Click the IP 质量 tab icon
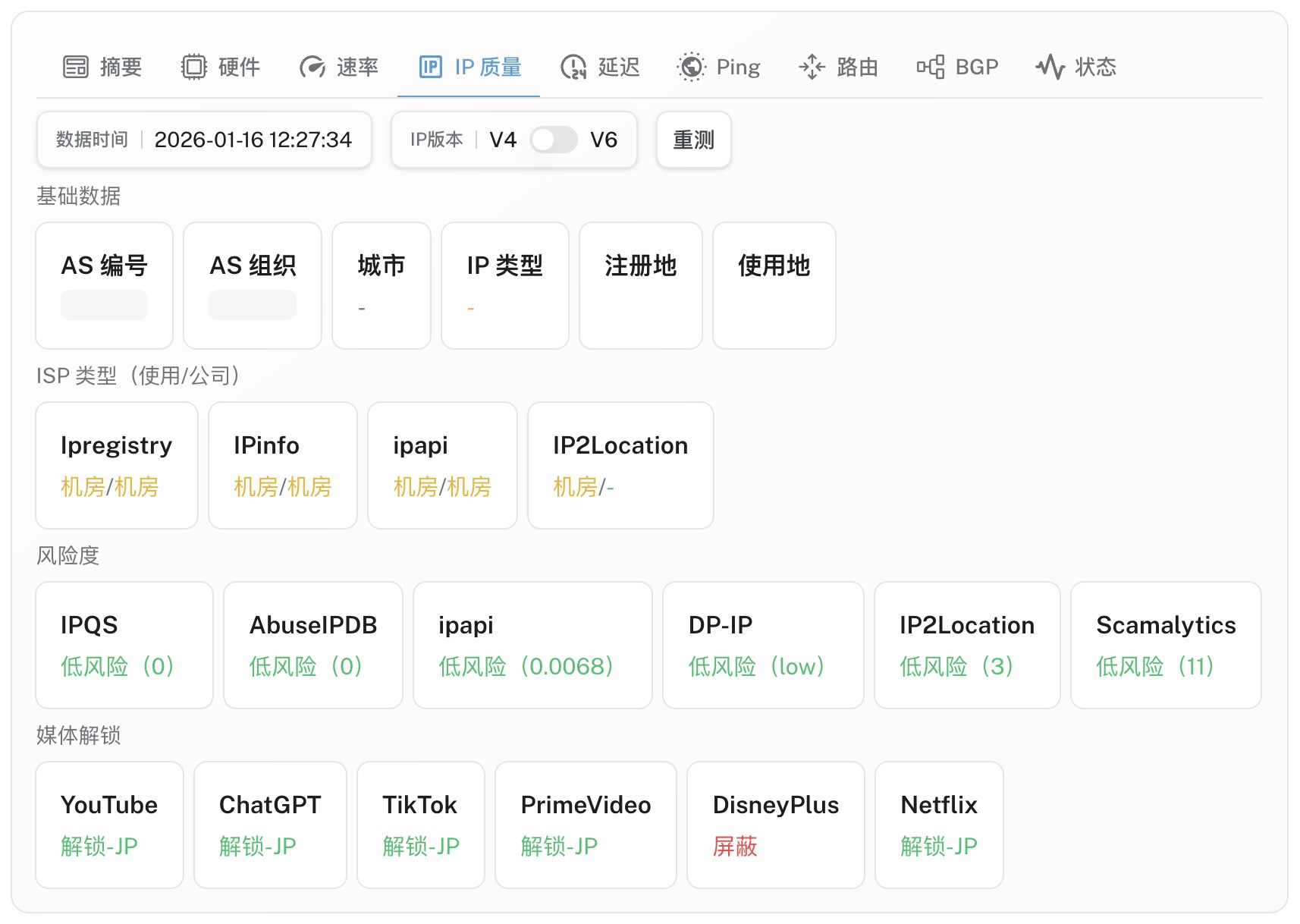1300x924 pixels. click(x=430, y=68)
